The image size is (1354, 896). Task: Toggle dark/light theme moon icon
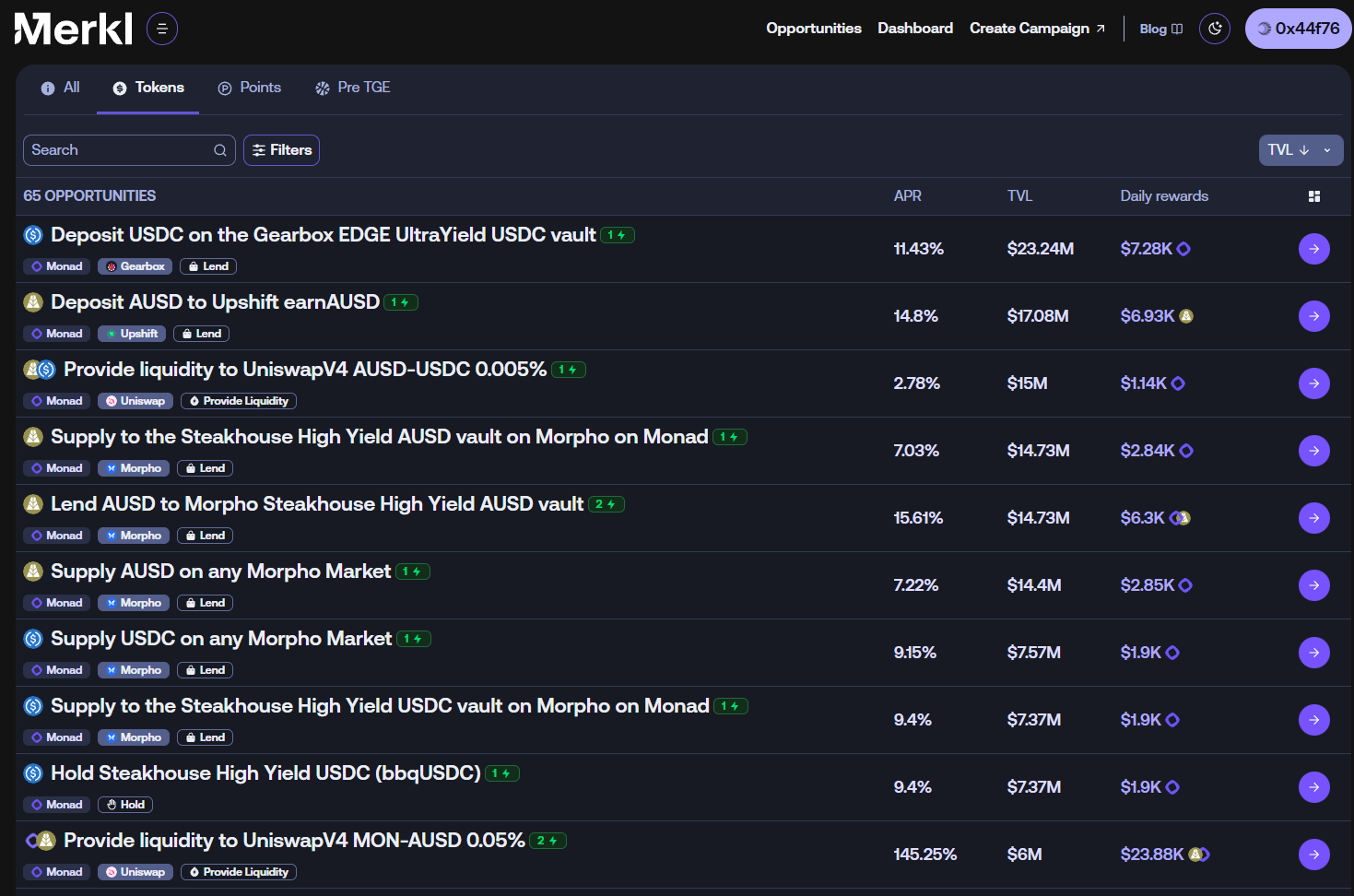1215,29
